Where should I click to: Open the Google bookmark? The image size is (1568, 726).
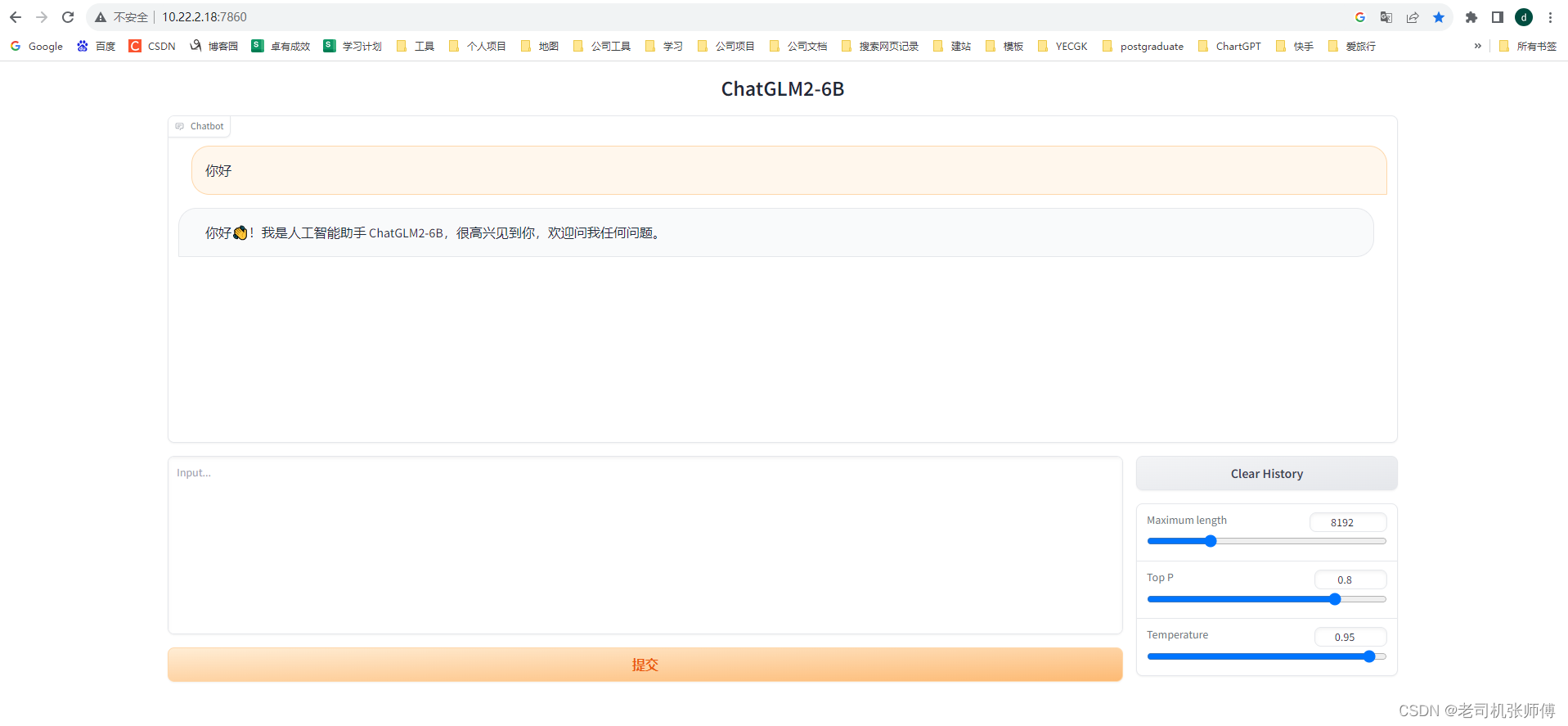point(37,47)
